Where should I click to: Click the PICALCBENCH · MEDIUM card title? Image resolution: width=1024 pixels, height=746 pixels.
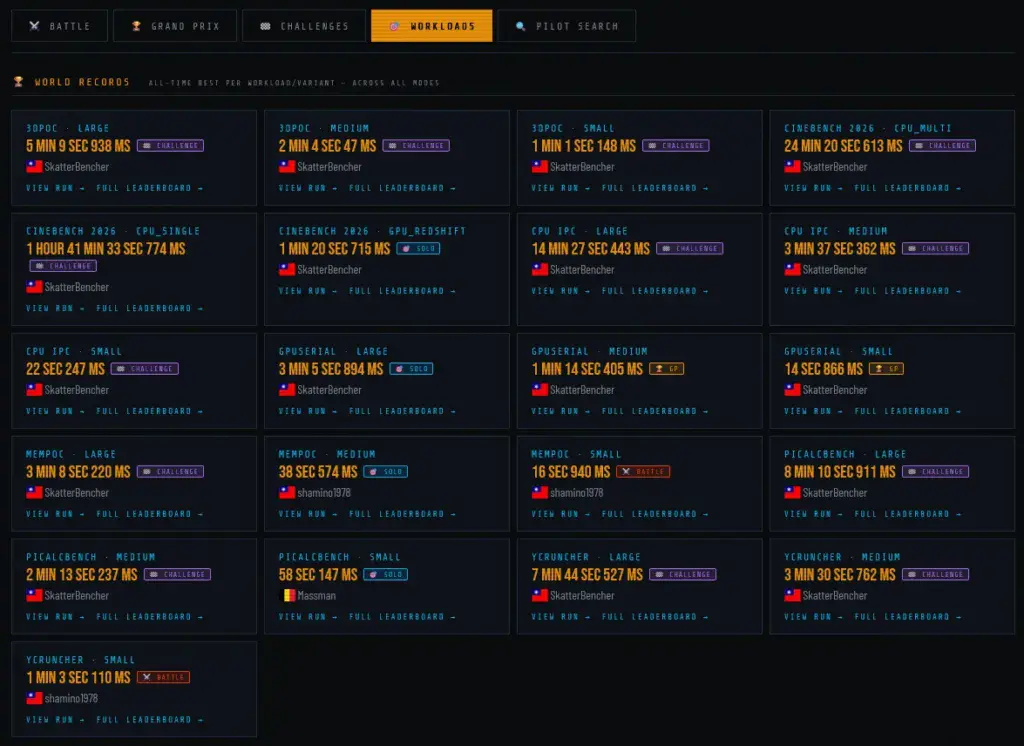[91, 557]
